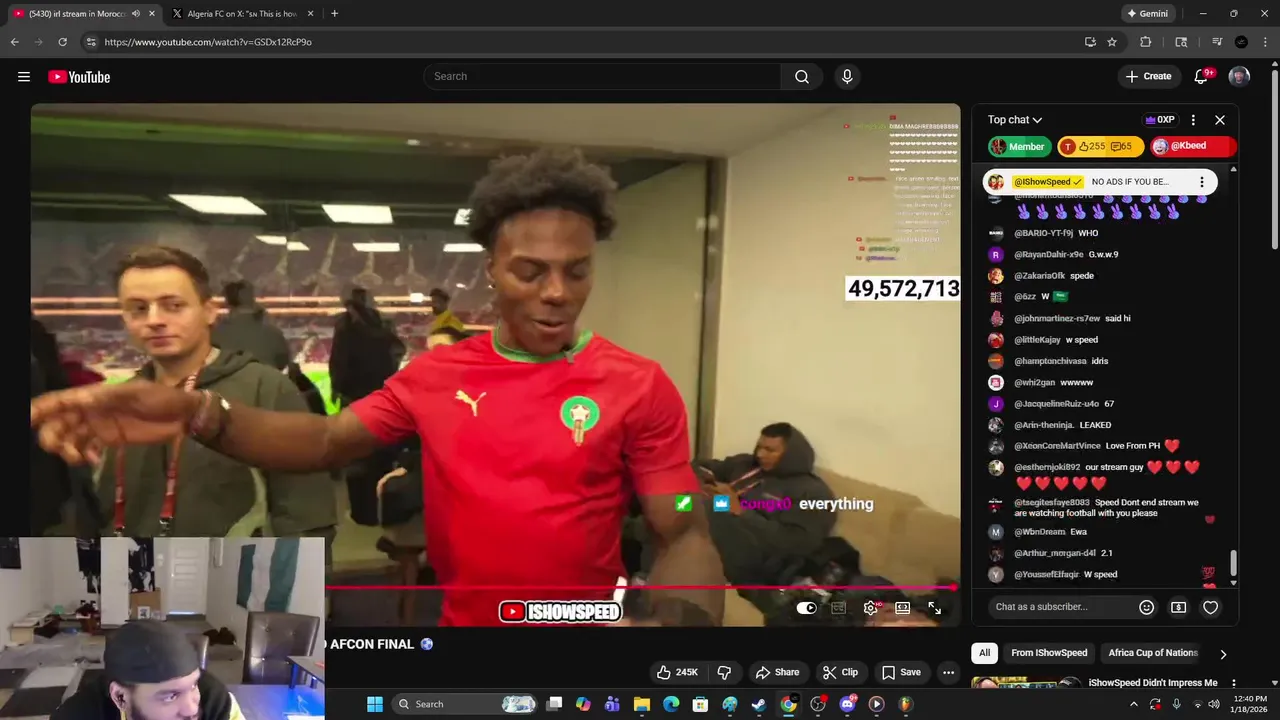The height and width of the screenshot is (720, 1280).
Task: Open the YouTube account avatar menu
Action: click(x=1239, y=76)
